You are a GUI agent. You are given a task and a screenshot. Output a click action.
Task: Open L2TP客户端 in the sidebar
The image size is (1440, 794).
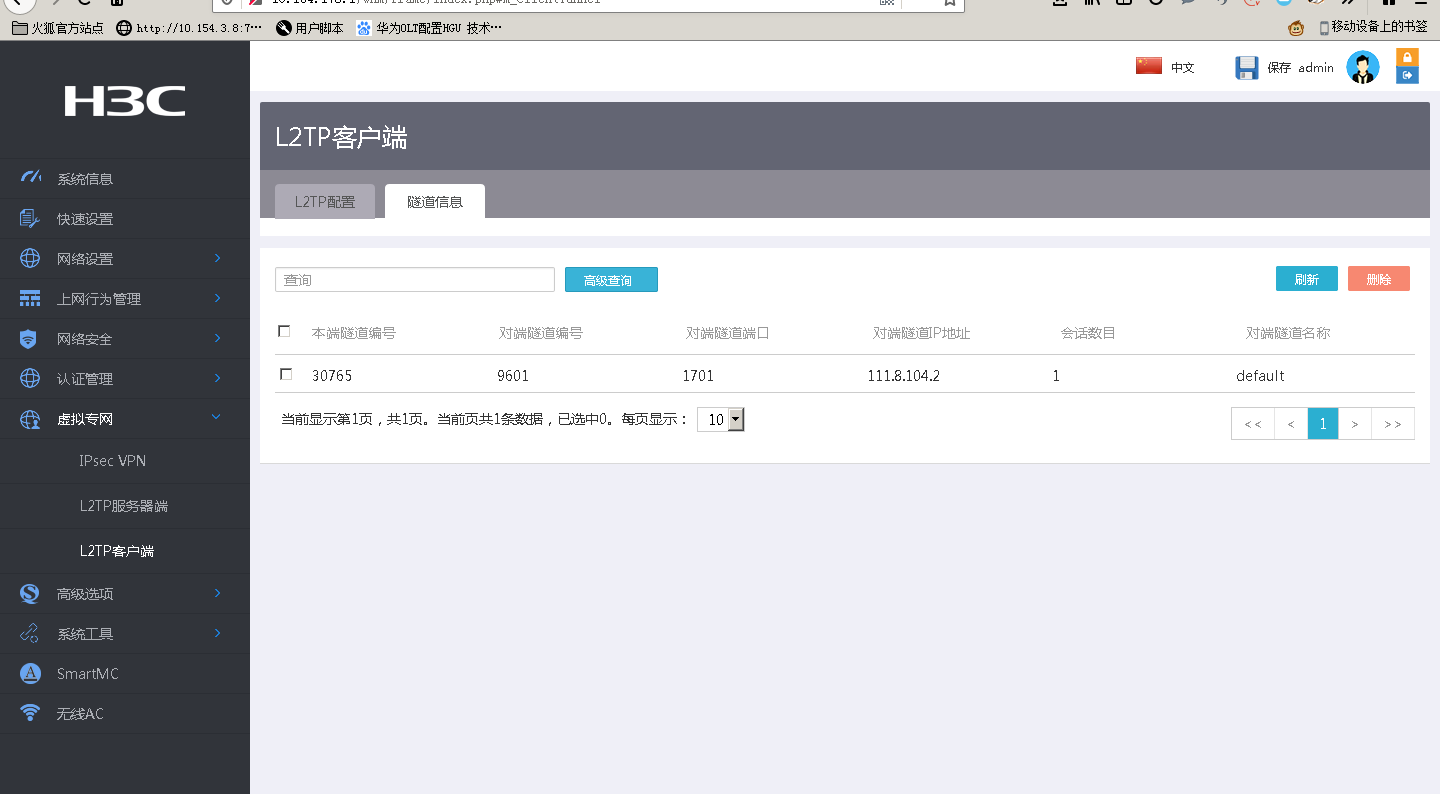117,551
